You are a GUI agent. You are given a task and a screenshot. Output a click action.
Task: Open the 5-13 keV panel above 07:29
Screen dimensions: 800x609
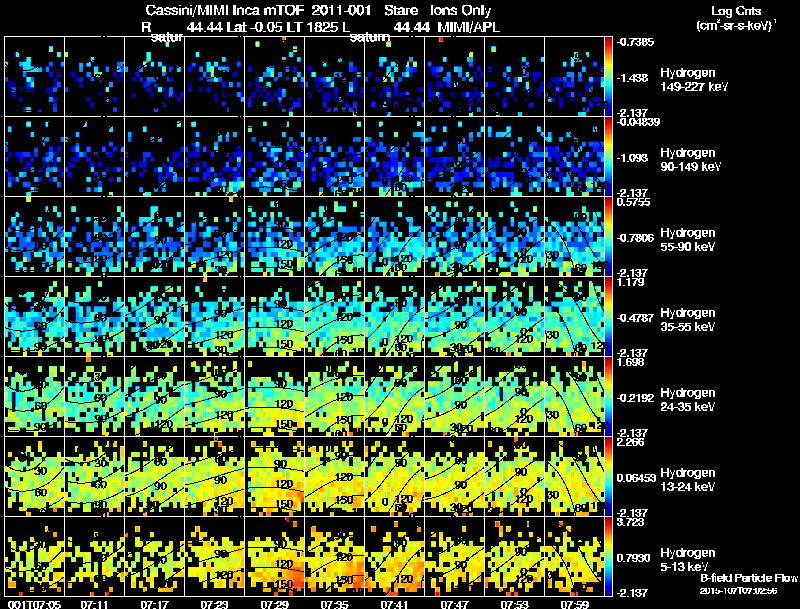(274, 556)
